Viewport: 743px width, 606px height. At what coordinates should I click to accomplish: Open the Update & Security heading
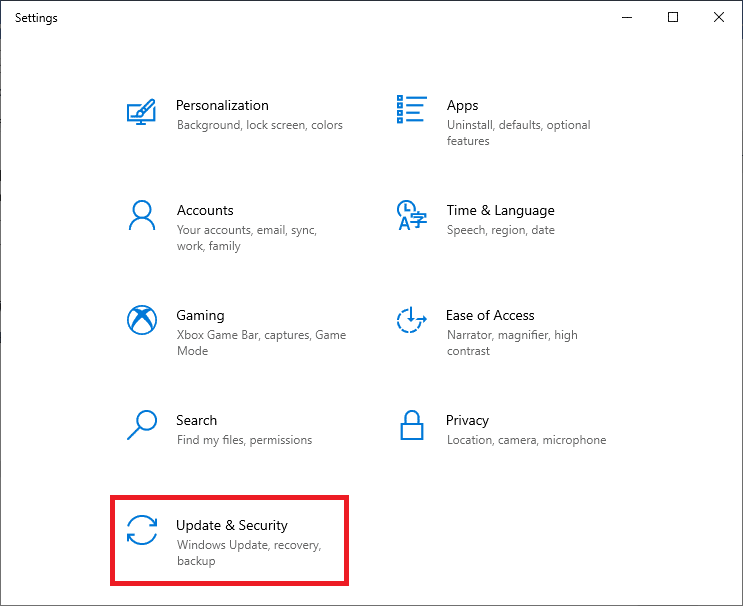pos(231,525)
